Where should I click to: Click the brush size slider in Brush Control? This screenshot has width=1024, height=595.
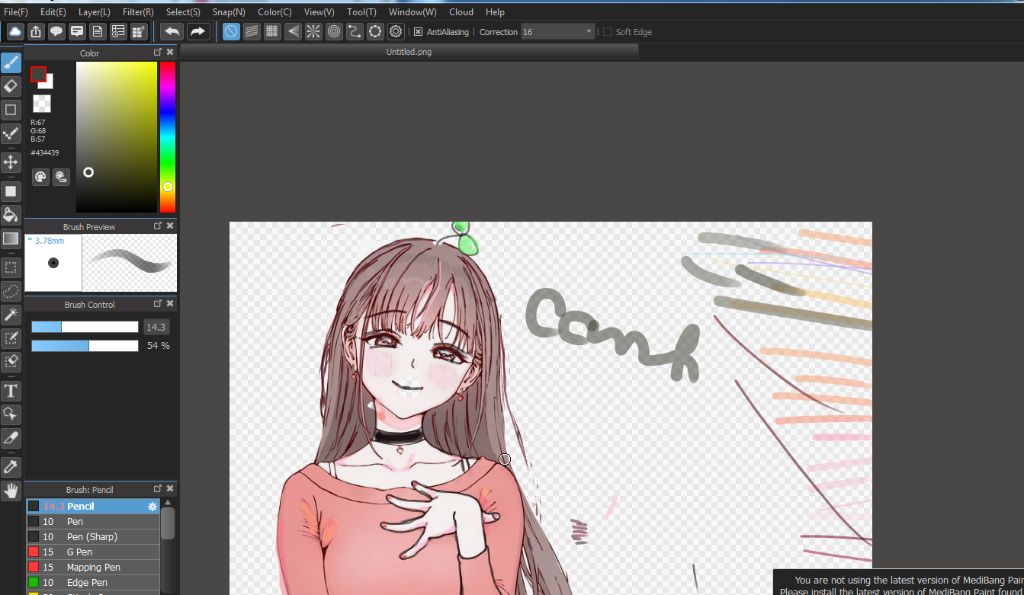click(85, 327)
